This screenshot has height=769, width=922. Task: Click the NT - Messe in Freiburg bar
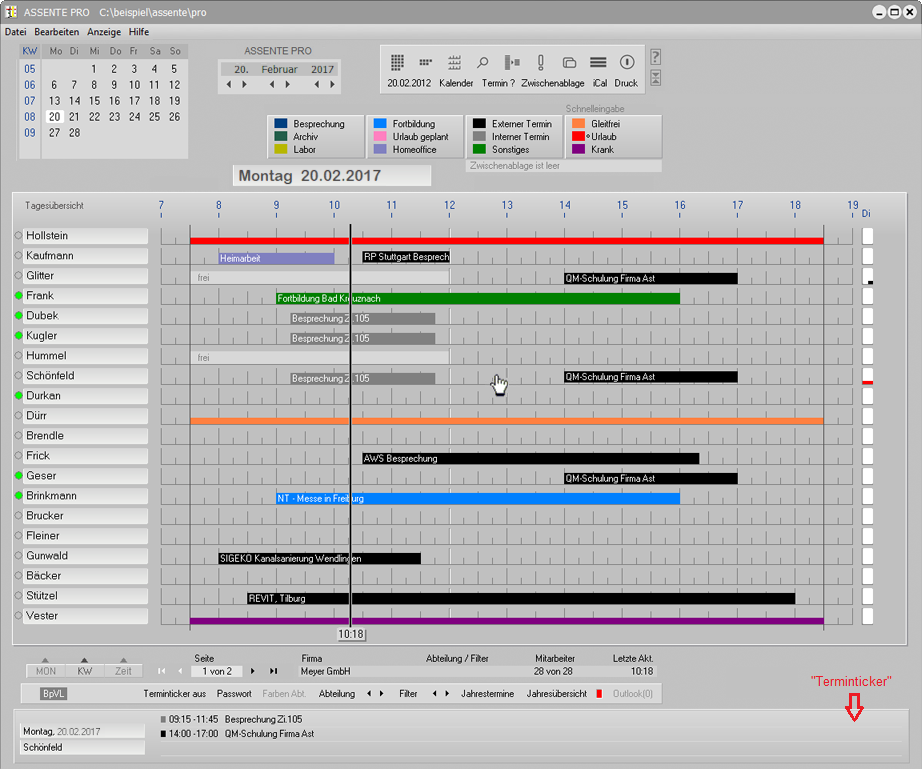[x=478, y=499]
